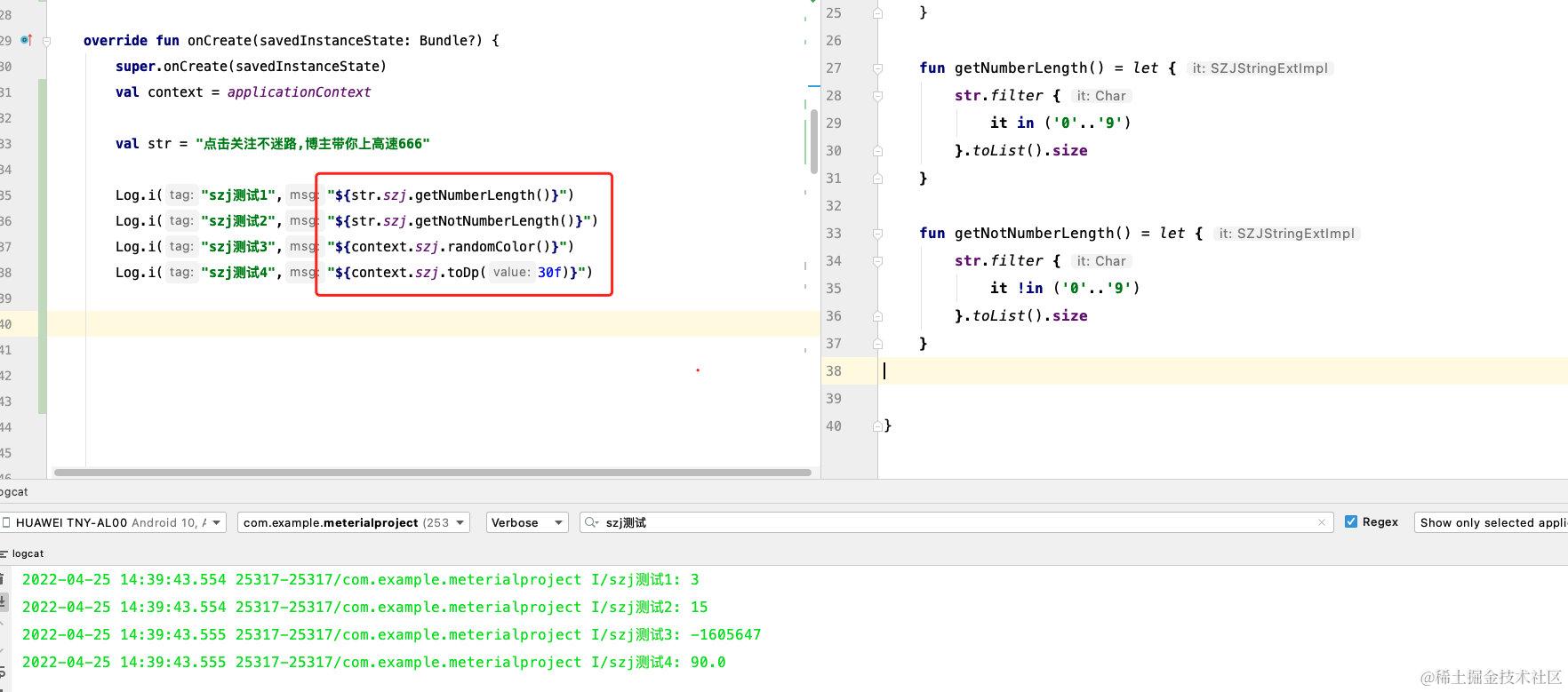1568x692 pixels.
Task: Click the string 点击关注不迷路,博主带你上高速666
Action: point(312,143)
